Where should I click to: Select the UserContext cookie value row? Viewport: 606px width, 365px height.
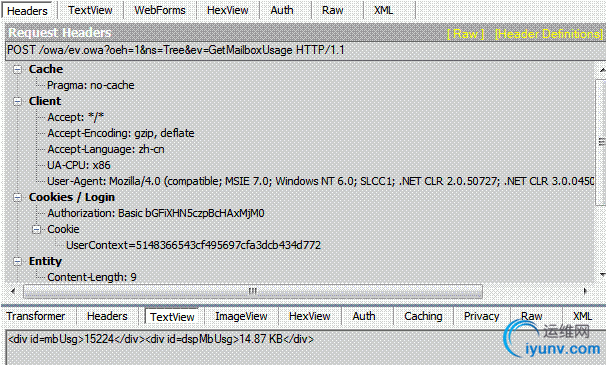[x=193, y=246]
